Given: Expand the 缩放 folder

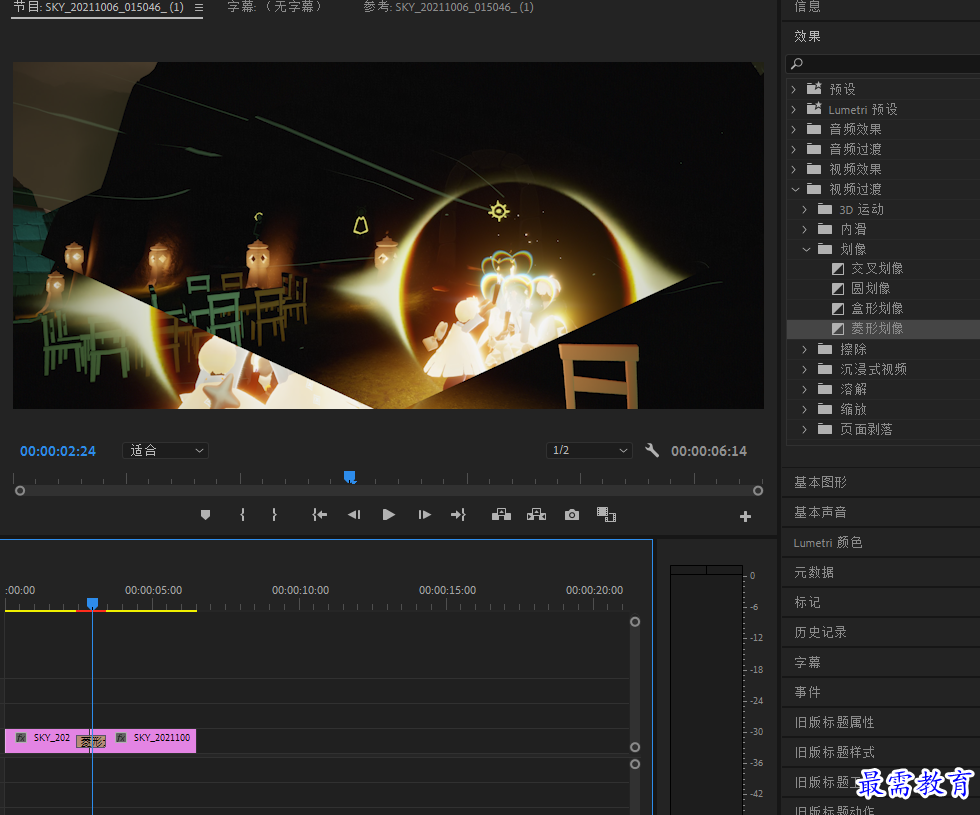Looking at the screenshot, I should point(805,409).
